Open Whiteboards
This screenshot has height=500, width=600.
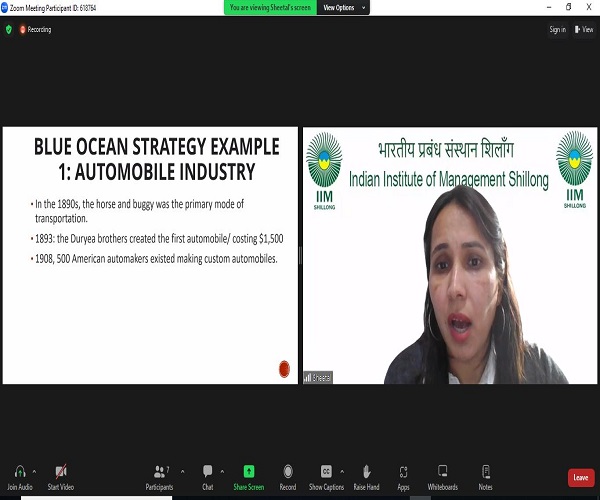tap(443, 477)
